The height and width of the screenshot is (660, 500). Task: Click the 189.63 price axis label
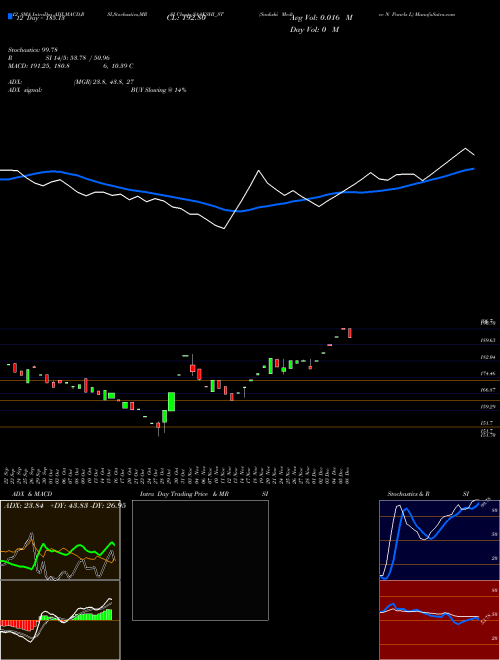point(489,340)
